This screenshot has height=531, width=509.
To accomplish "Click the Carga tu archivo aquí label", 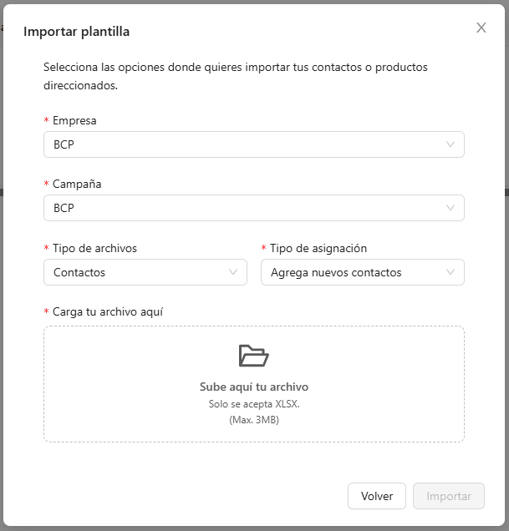I will [x=108, y=312].
